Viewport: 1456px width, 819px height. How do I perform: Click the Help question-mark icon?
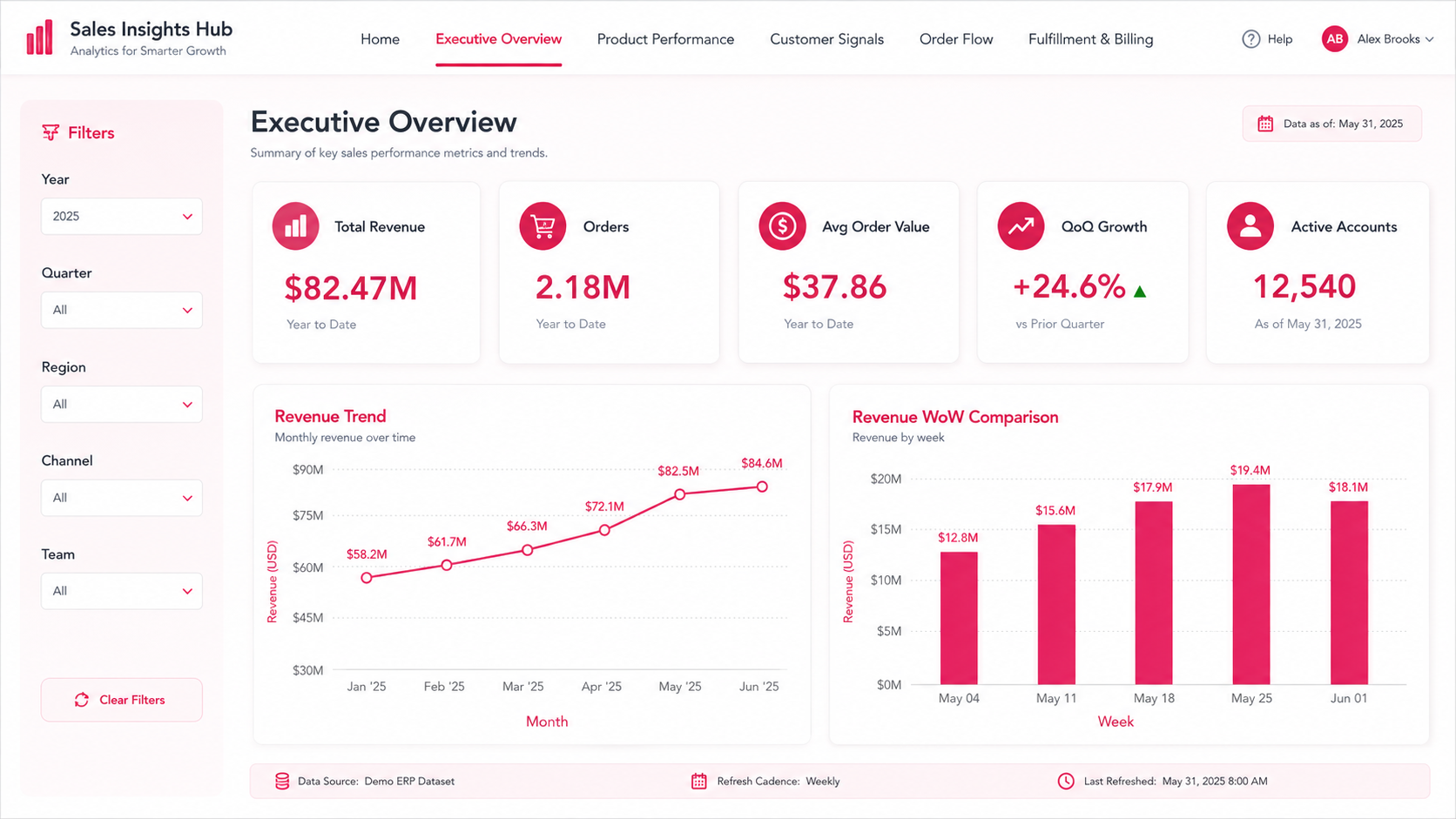[1250, 39]
